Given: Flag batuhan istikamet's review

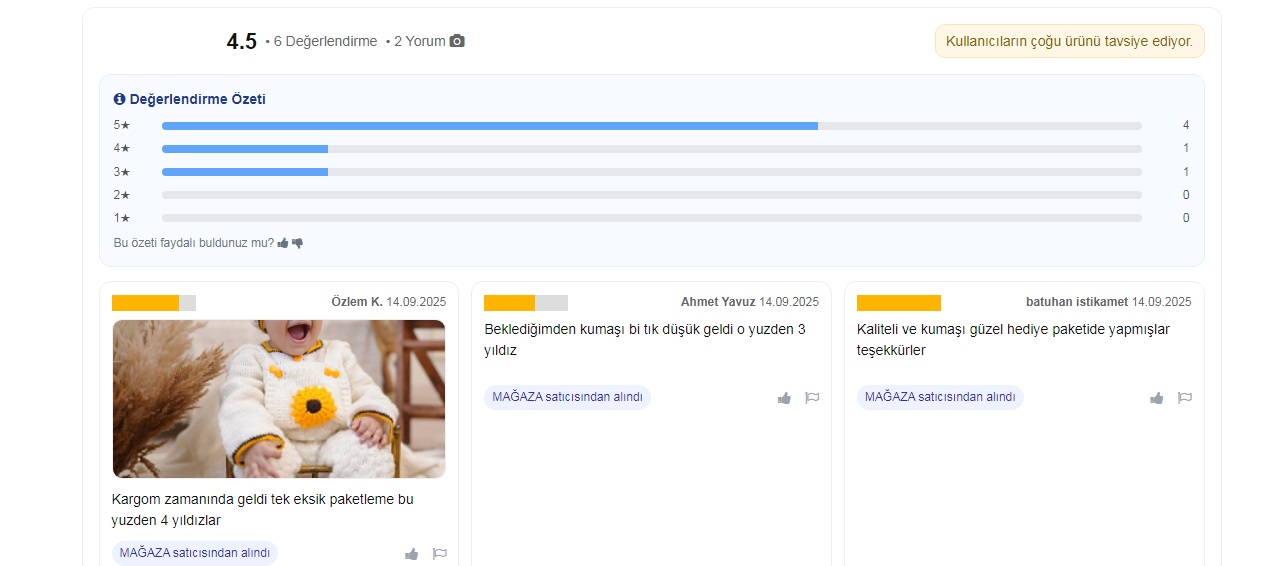Looking at the screenshot, I should 1185,398.
